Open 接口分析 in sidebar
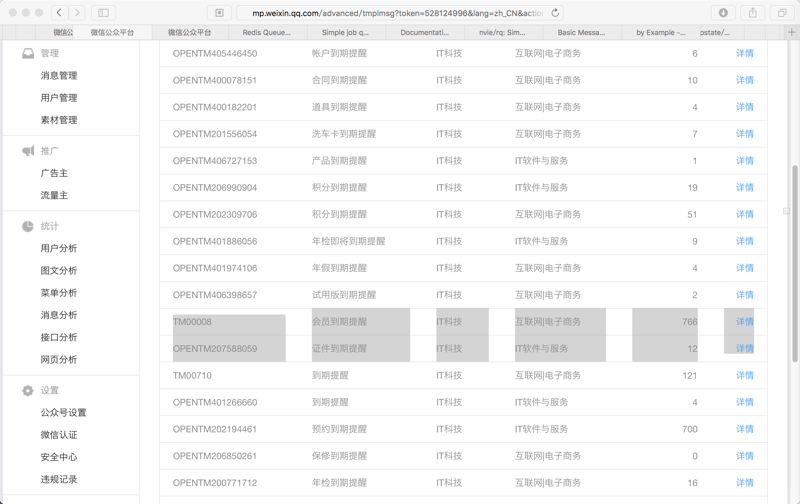This screenshot has height=504, width=800. pyautogui.click(x=59, y=338)
